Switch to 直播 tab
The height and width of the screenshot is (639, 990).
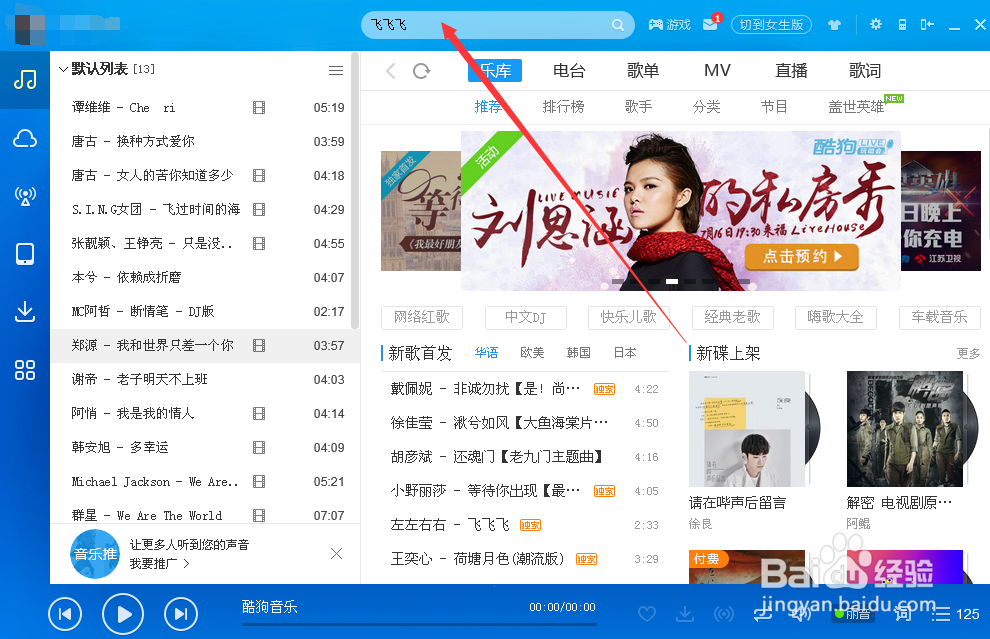point(791,71)
